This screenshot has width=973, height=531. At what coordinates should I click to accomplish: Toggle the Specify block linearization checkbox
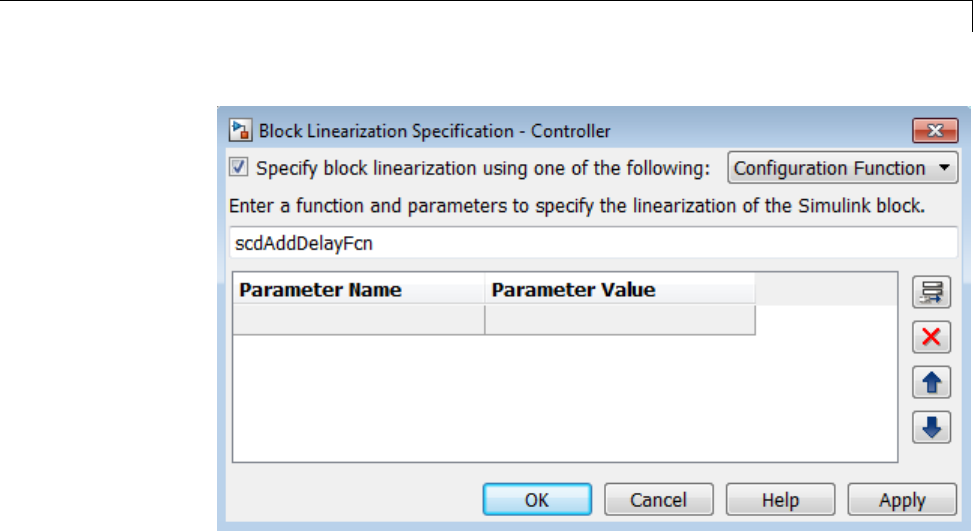tap(240, 167)
